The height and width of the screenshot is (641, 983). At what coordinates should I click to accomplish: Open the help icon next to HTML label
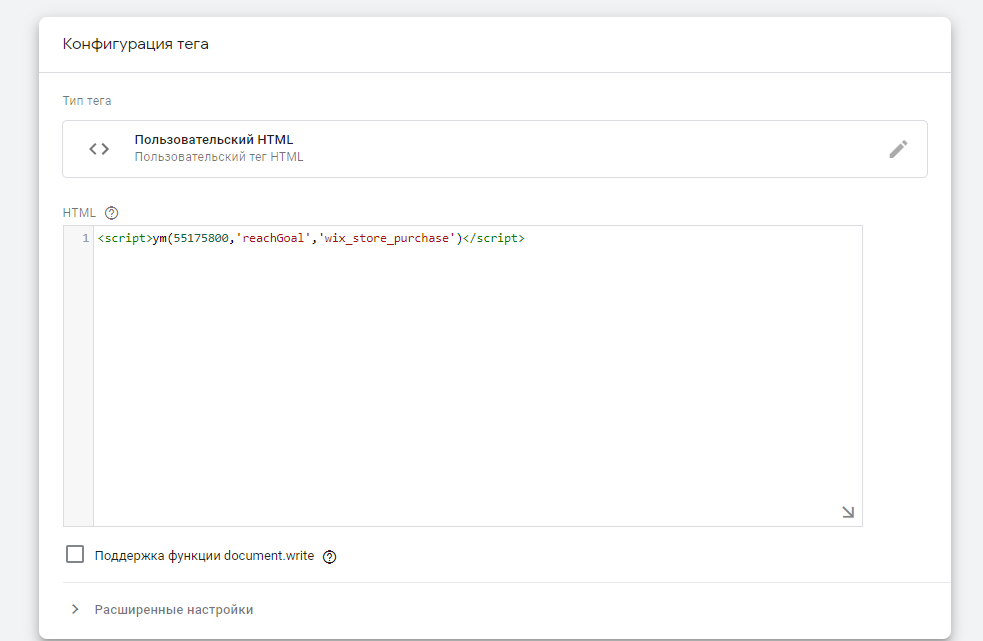[x=112, y=213]
